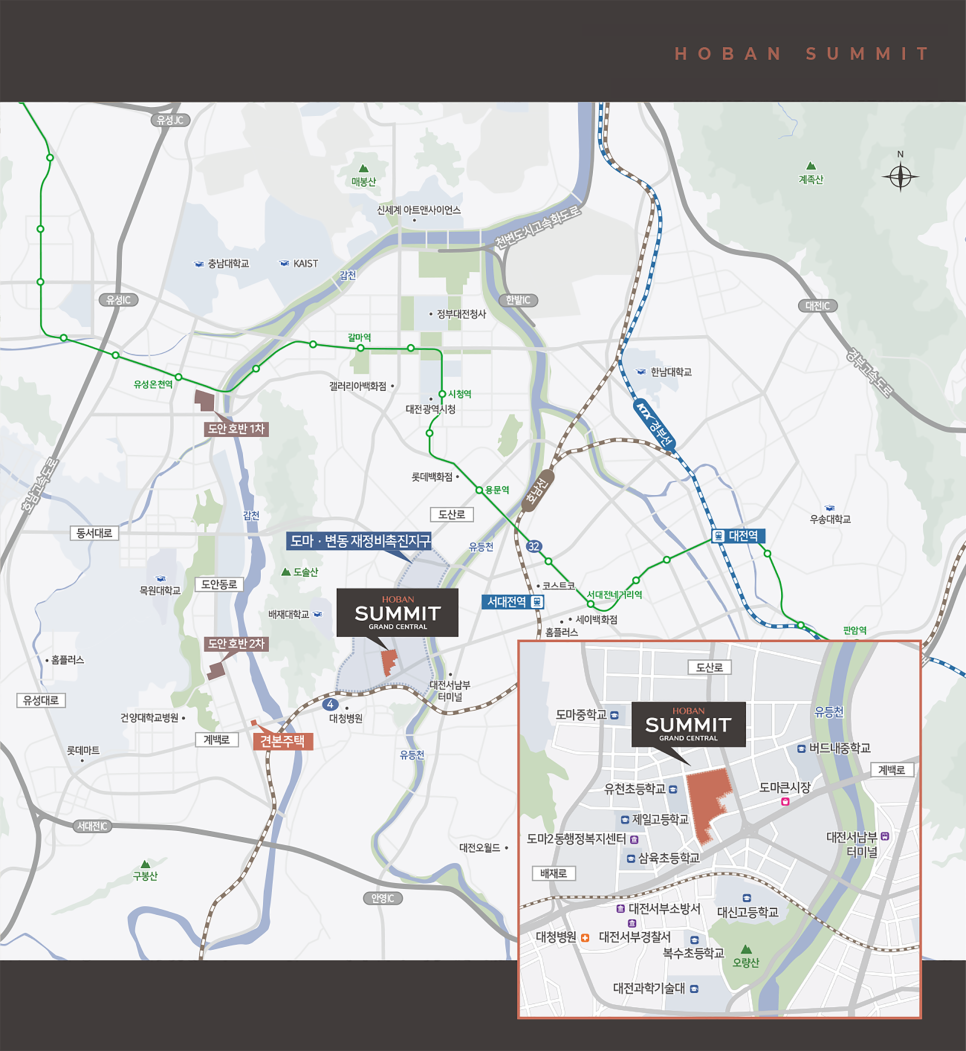966x1051 pixels.
Task: Click the purple icon beside 대전서부소방서
Action: [x=621, y=909]
